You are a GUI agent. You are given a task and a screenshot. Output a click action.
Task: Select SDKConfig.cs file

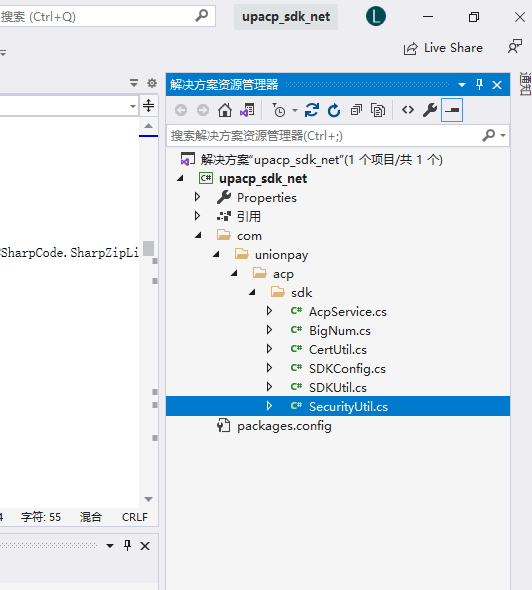(347, 369)
